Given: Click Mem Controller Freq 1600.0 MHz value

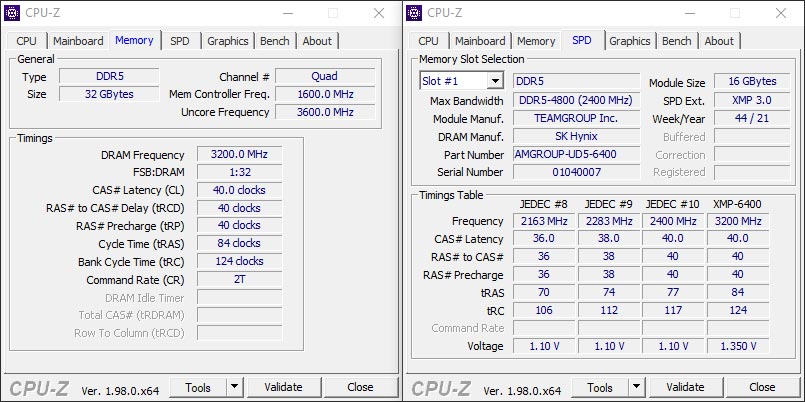Looking at the screenshot, I should (325, 94).
